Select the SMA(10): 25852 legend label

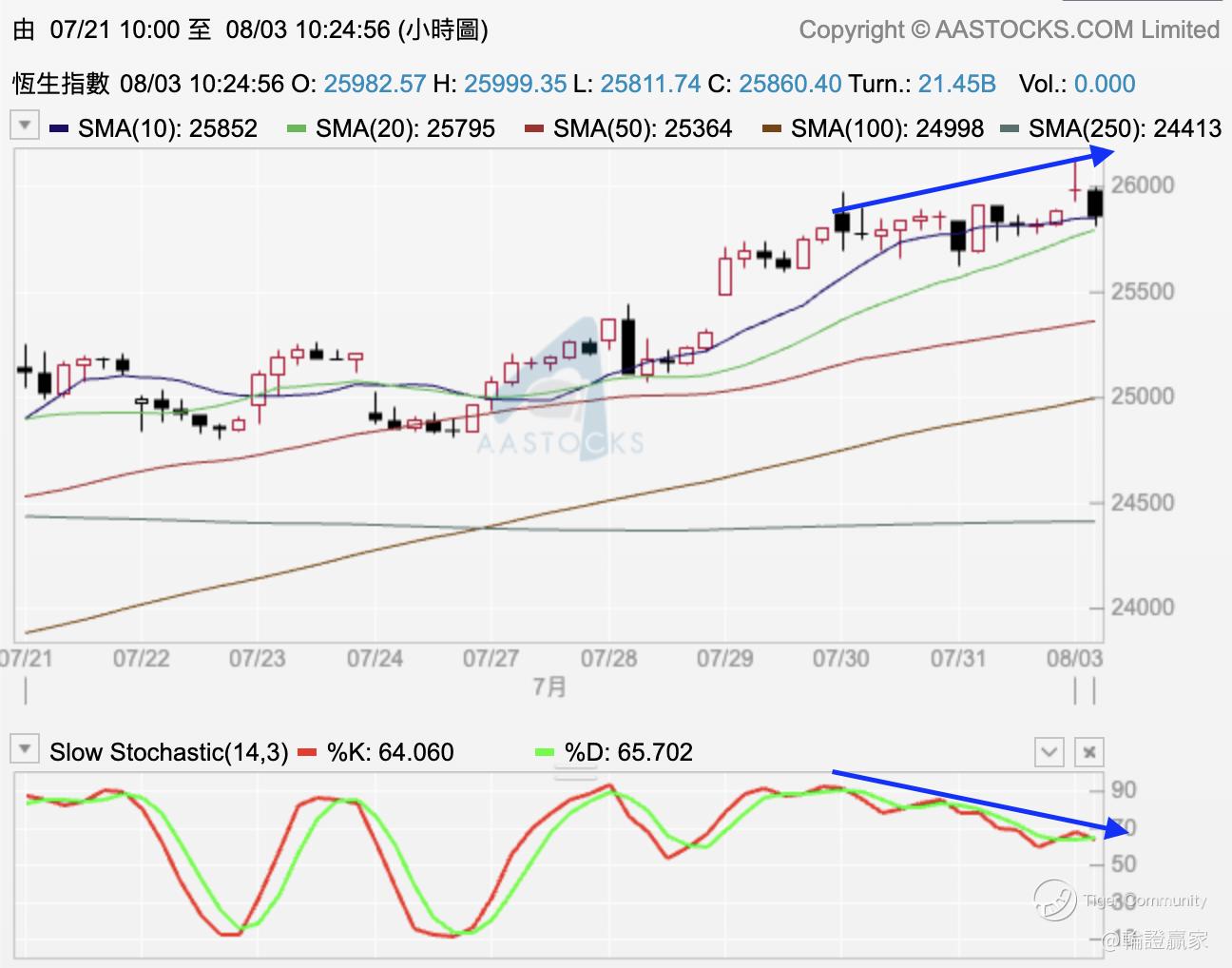click(x=168, y=128)
